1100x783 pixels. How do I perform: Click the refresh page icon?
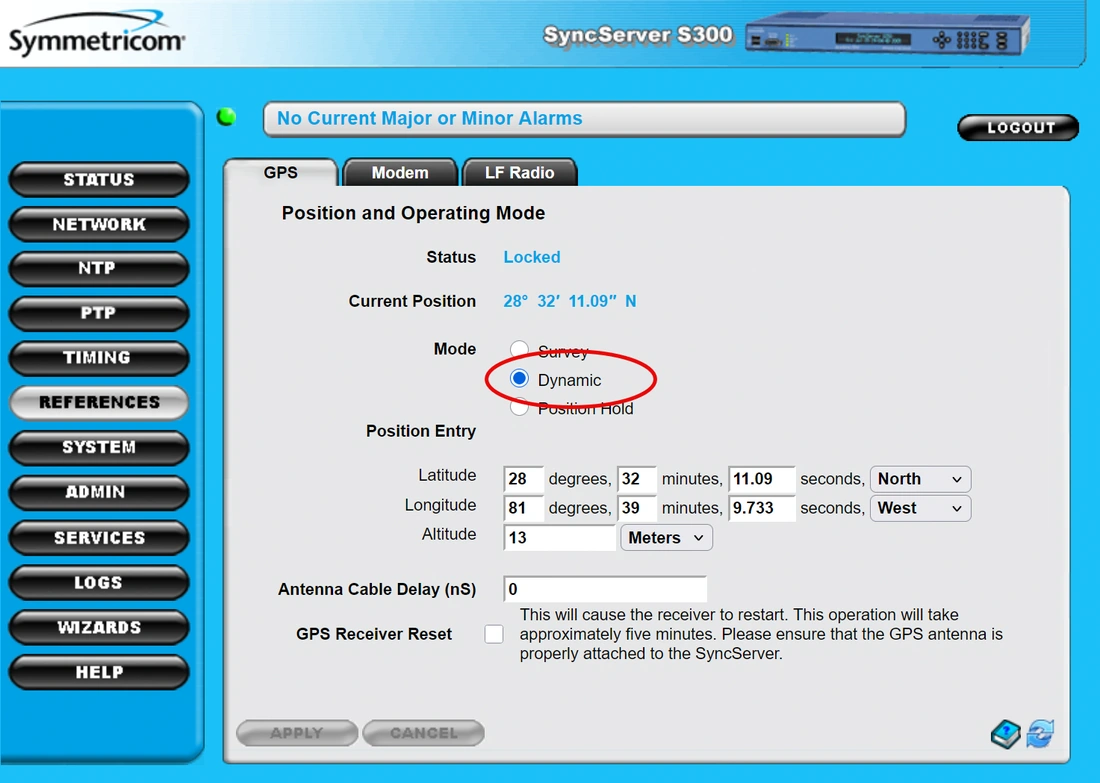click(x=1040, y=734)
